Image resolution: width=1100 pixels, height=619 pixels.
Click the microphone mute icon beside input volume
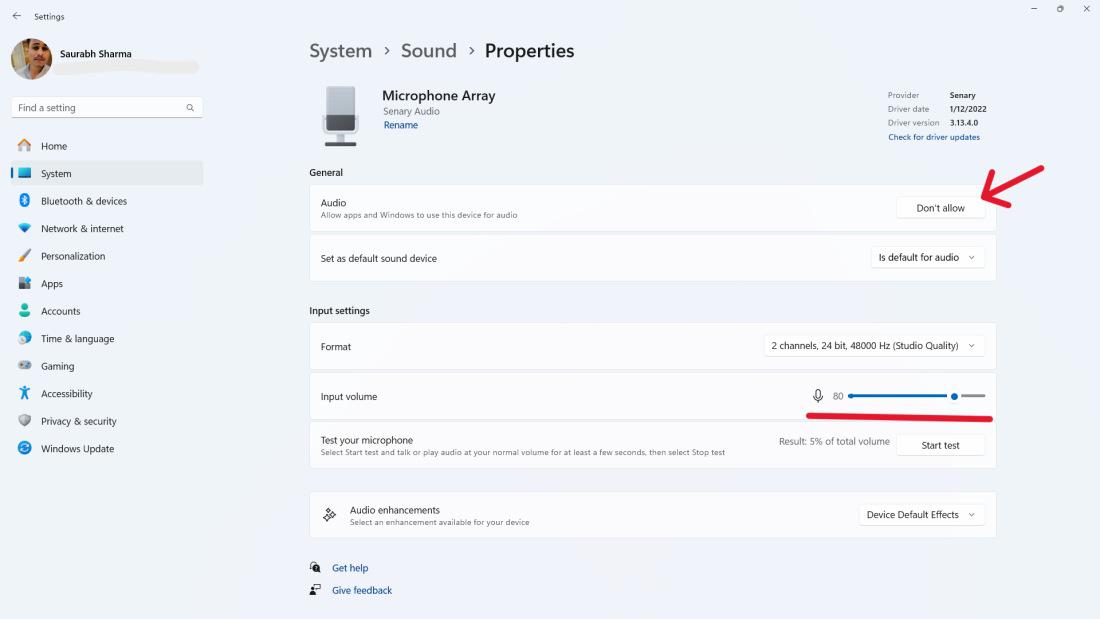click(818, 396)
